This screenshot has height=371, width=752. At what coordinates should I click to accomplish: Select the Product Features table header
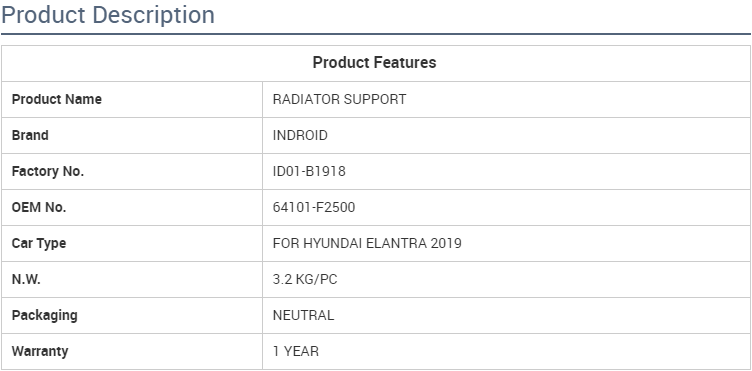click(375, 63)
